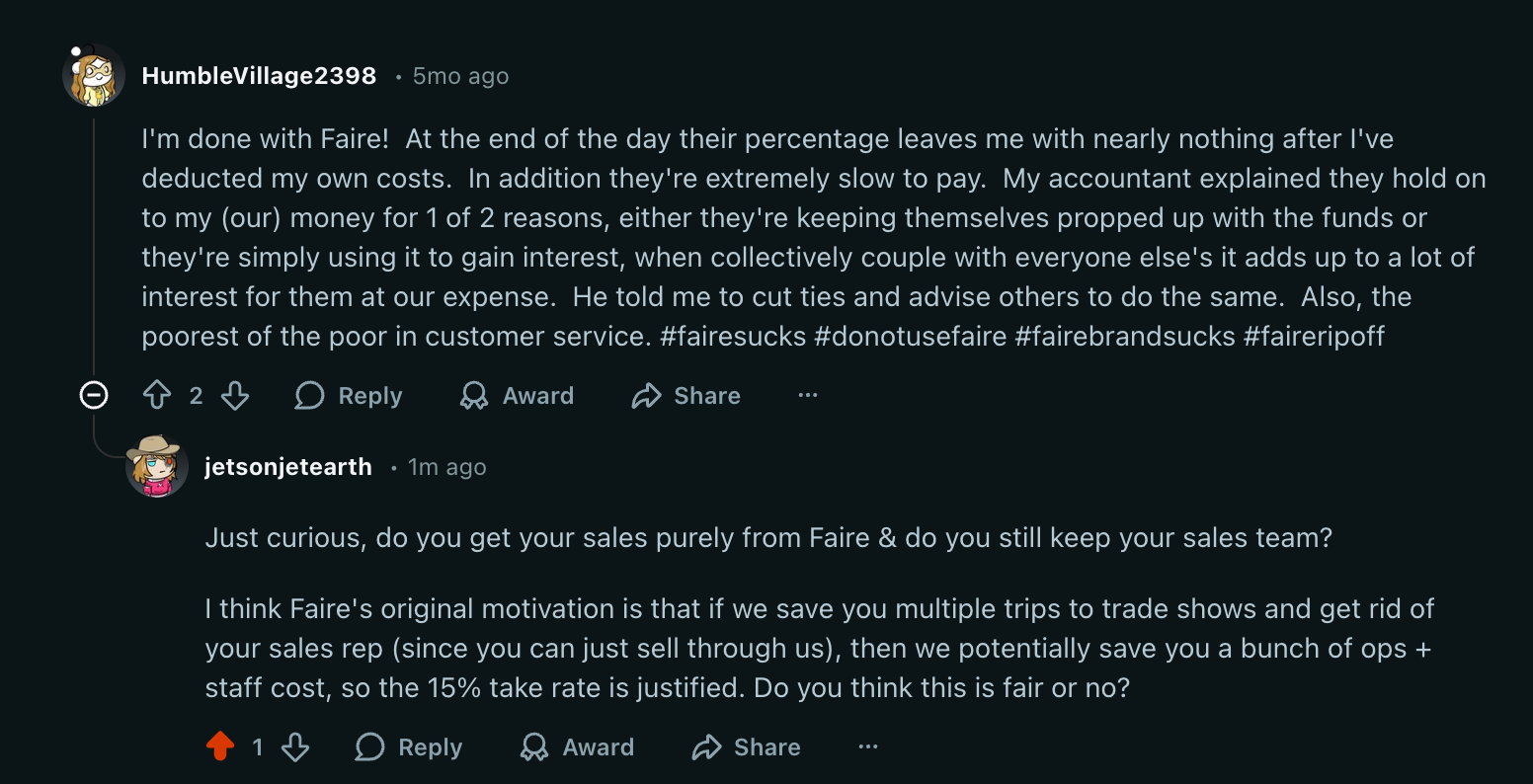Share jetsonjetearth's reply
The height and width of the screenshot is (784, 1533).
(x=746, y=747)
